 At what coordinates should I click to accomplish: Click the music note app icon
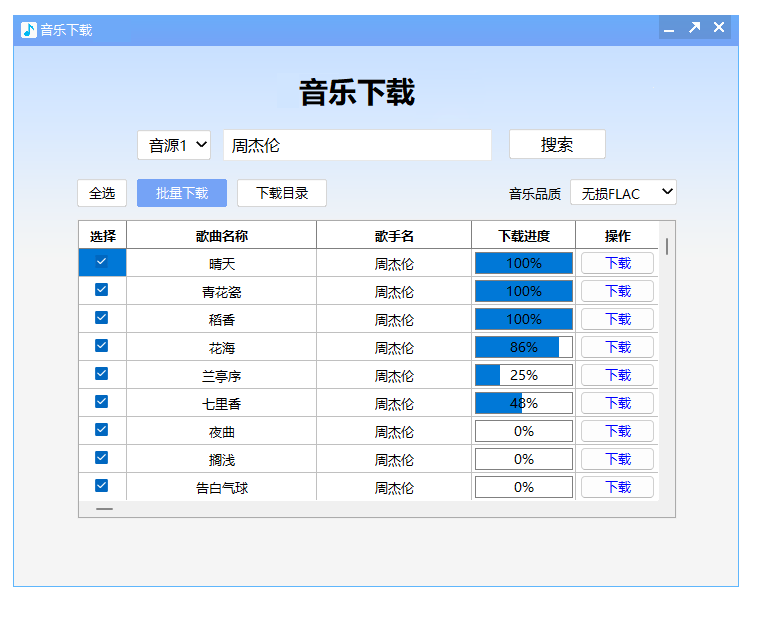pyautogui.click(x=29, y=30)
